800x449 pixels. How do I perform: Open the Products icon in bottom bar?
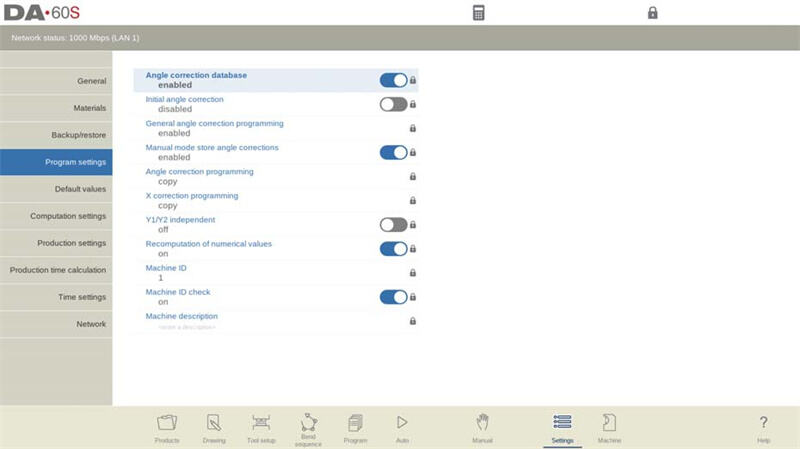coord(167,423)
